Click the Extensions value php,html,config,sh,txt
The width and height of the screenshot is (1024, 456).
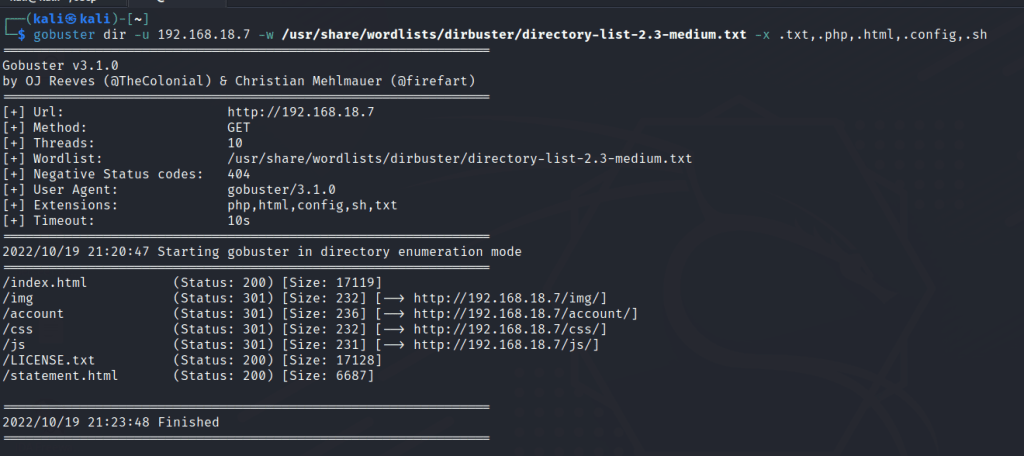[x=312, y=205]
